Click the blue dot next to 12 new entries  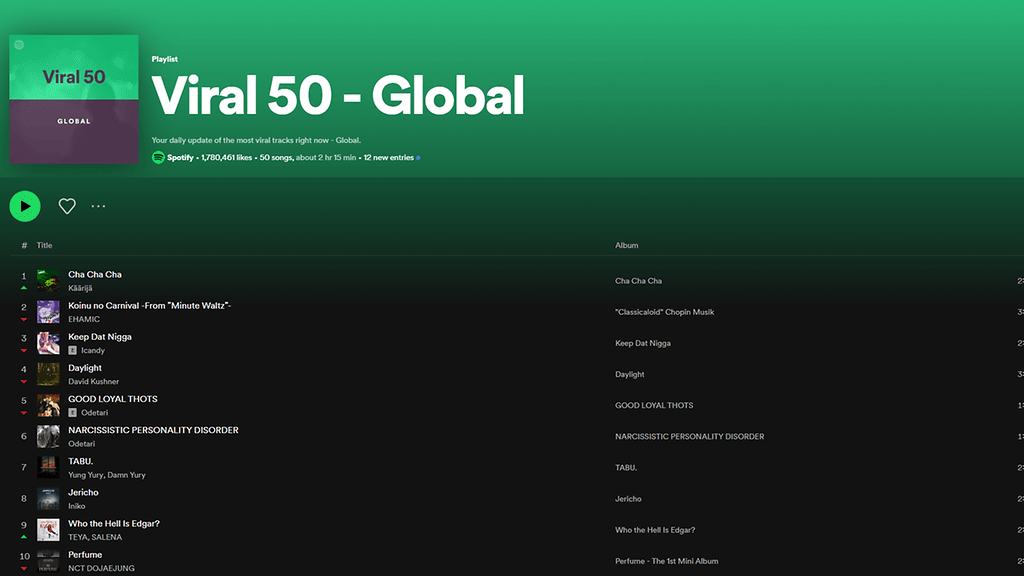416,157
